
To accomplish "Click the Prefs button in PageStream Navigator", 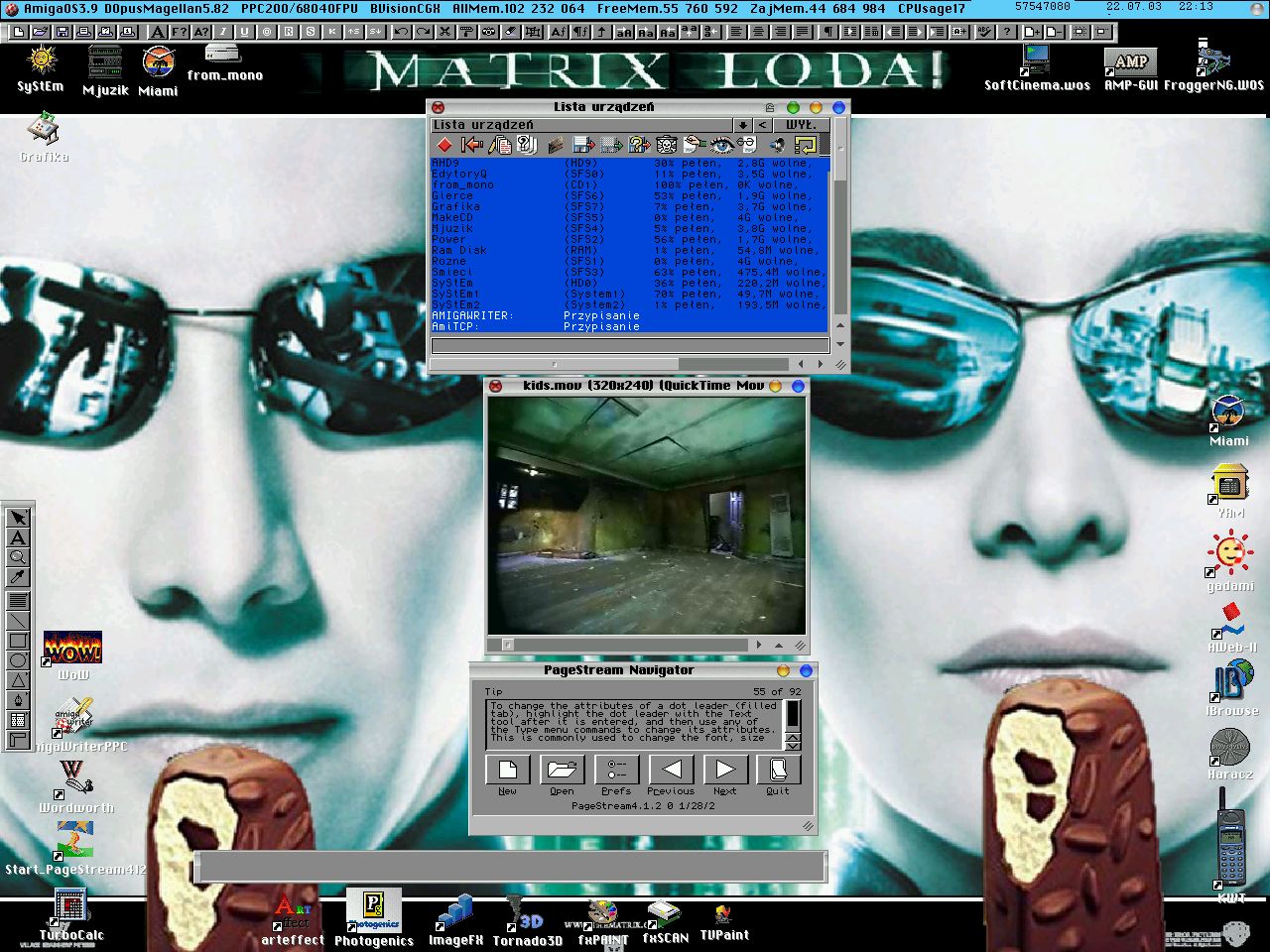I will coord(616,770).
